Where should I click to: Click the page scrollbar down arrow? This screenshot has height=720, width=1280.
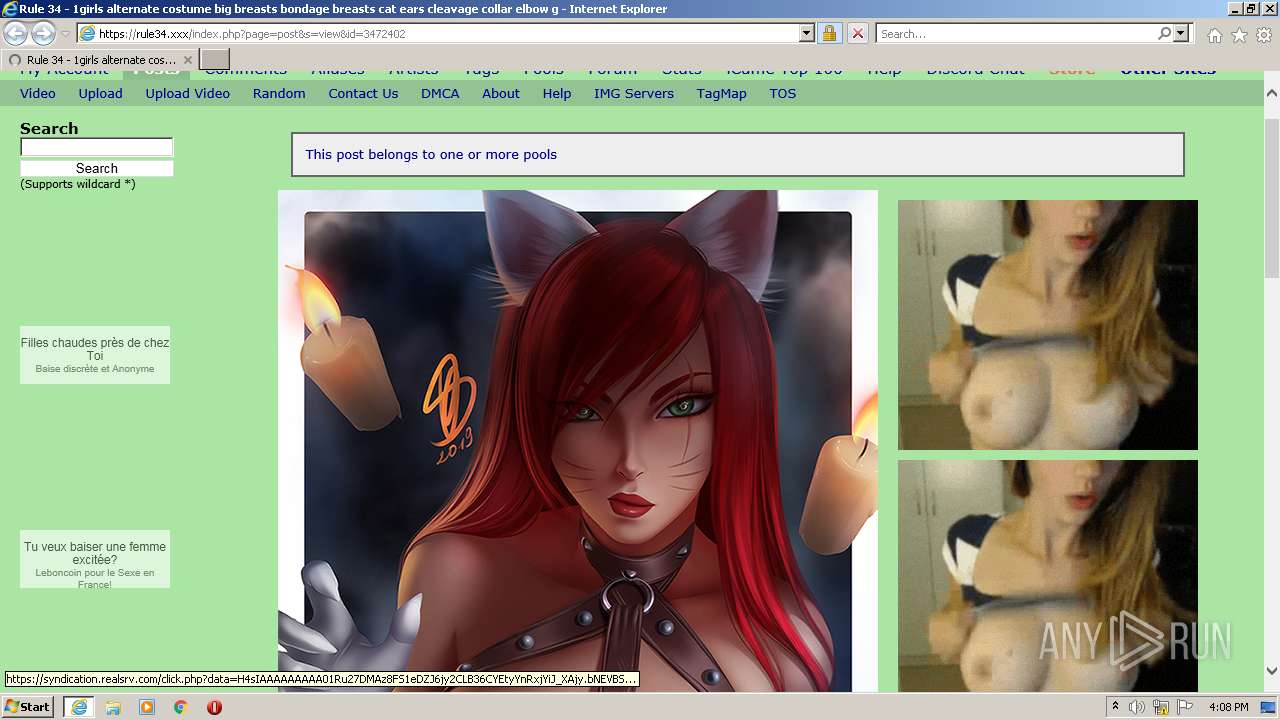(1272, 671)
